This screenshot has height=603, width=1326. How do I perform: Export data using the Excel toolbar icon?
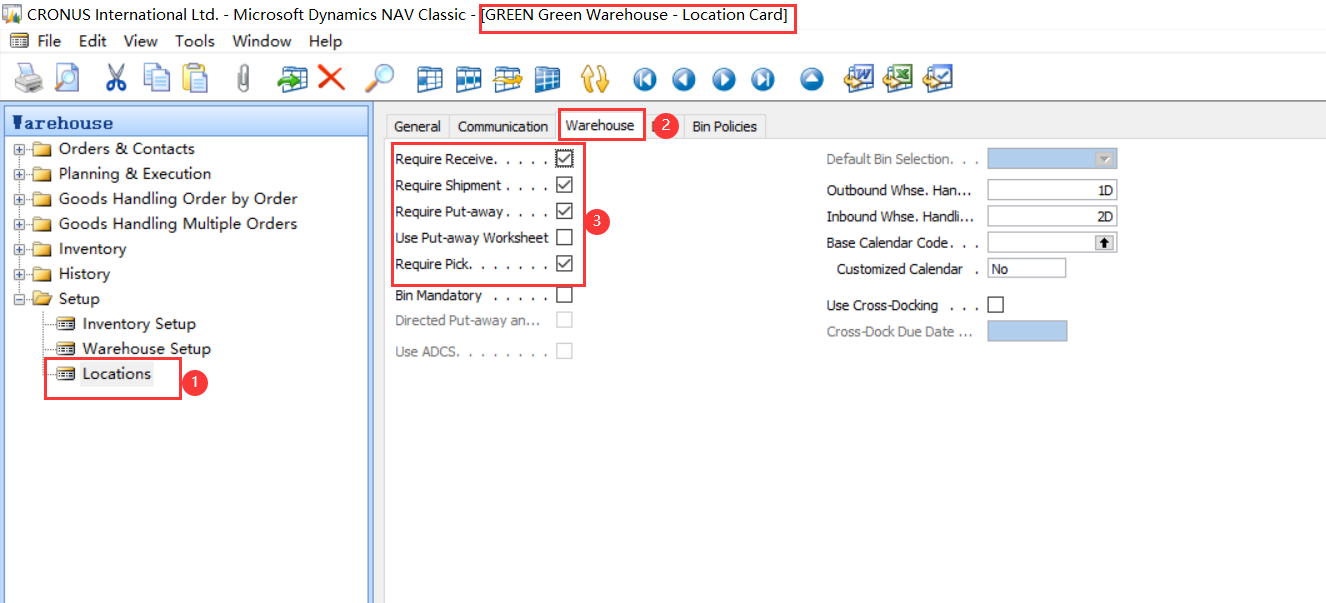(897, 78)
